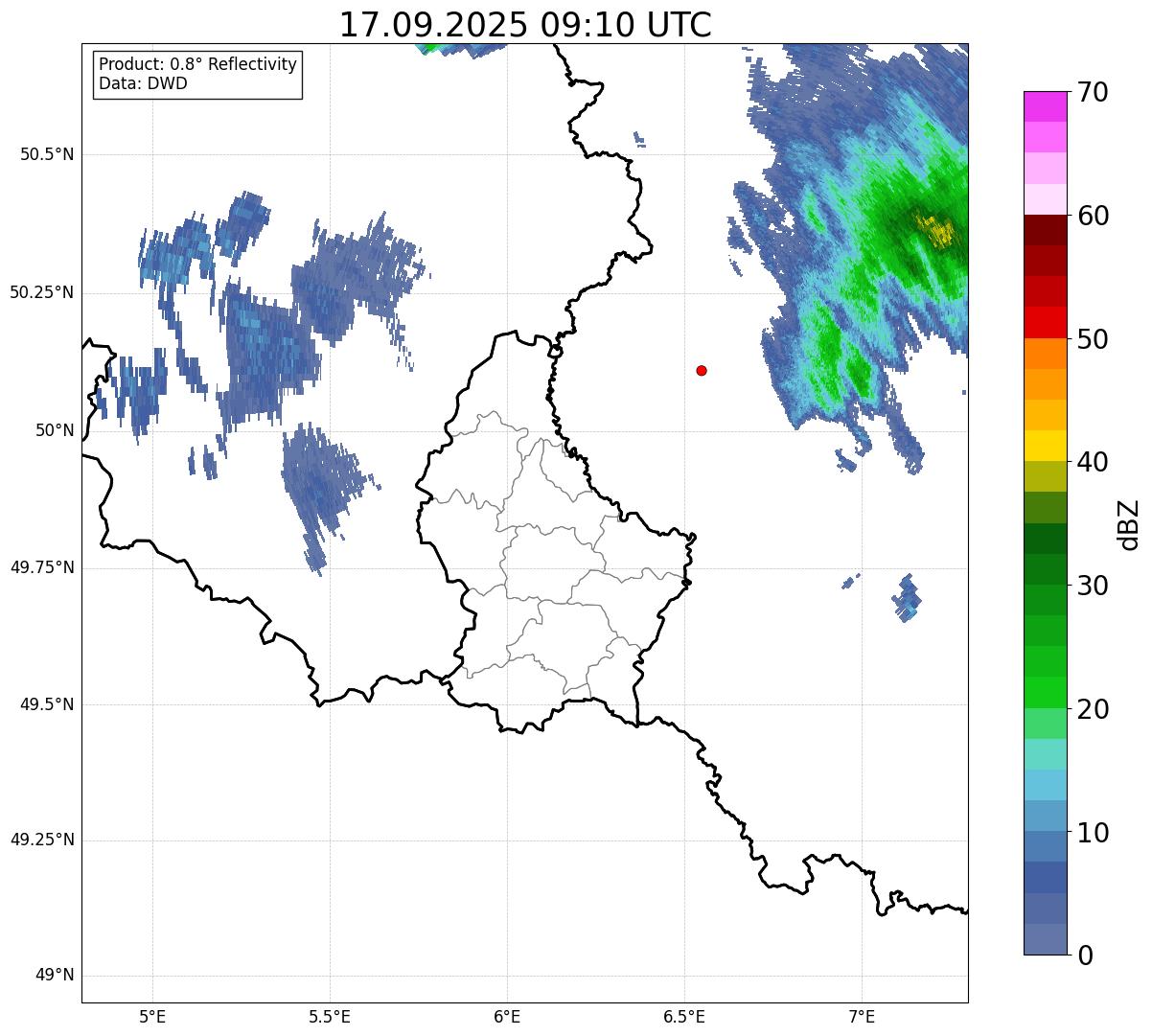Pick the grey-blue swatch at colorbar bottom
Screen dimensions: 1152x1036
[x=1046, y=939]
